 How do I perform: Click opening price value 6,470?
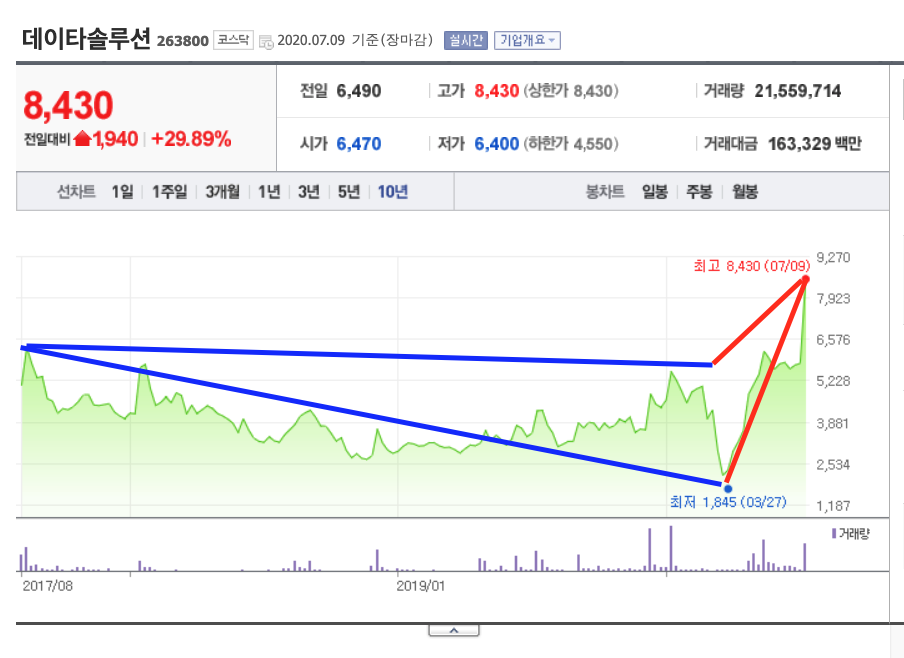point(359,144)
